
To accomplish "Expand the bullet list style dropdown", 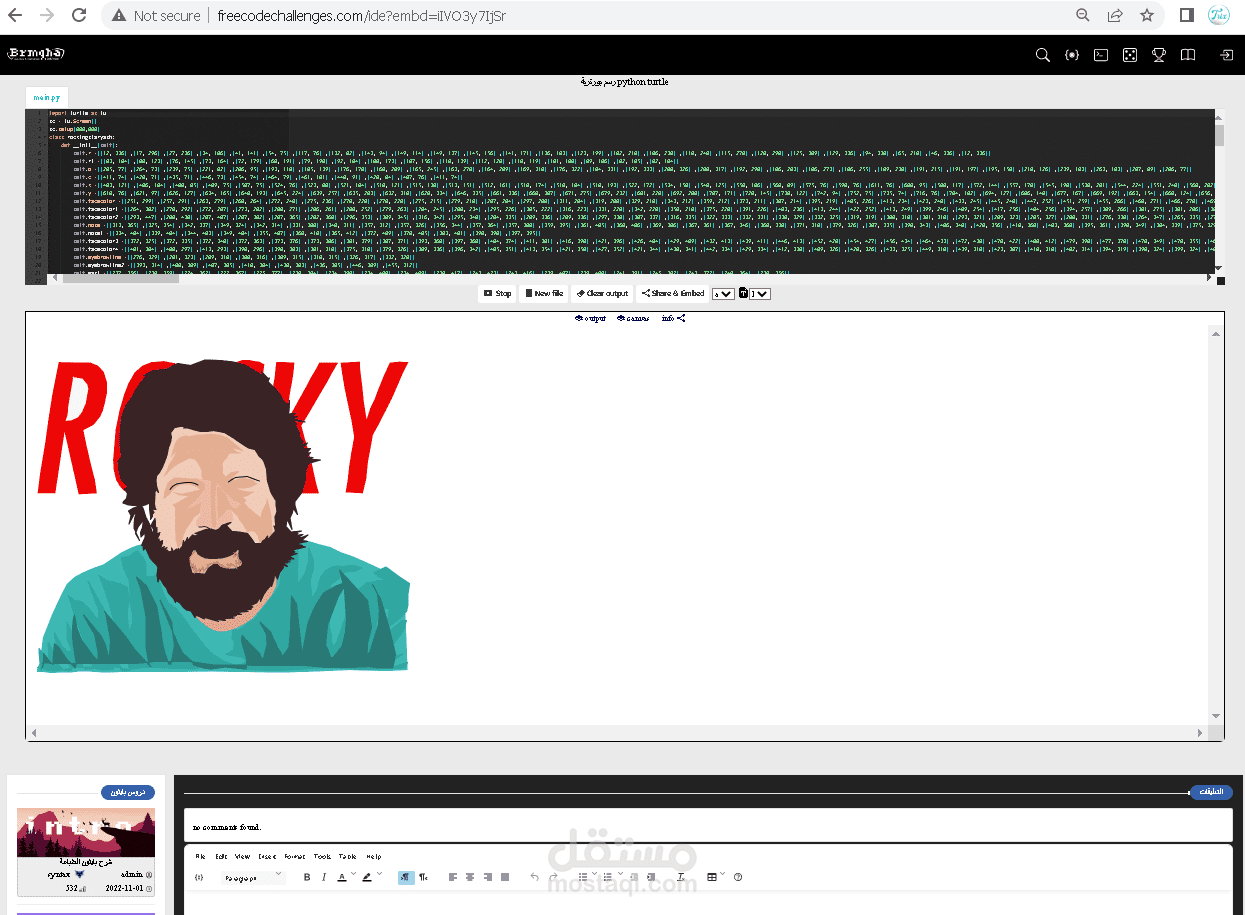I will click(595, 874).
